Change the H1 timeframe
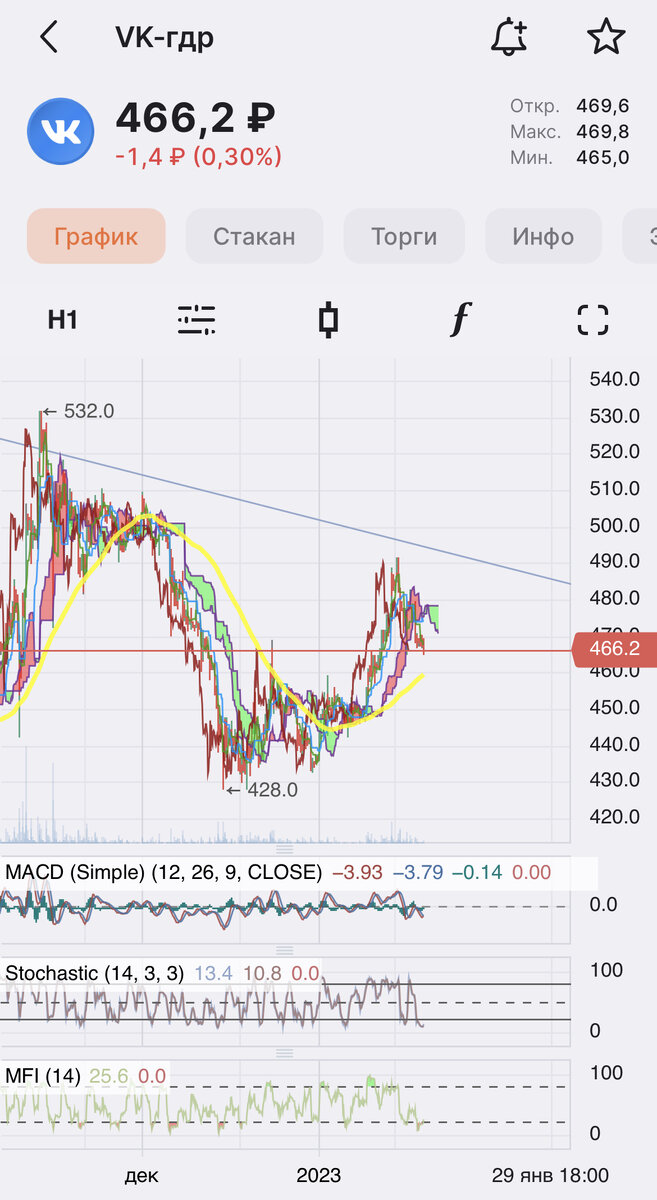Viewport: 657px width, 1200px height. click(62, 320)
